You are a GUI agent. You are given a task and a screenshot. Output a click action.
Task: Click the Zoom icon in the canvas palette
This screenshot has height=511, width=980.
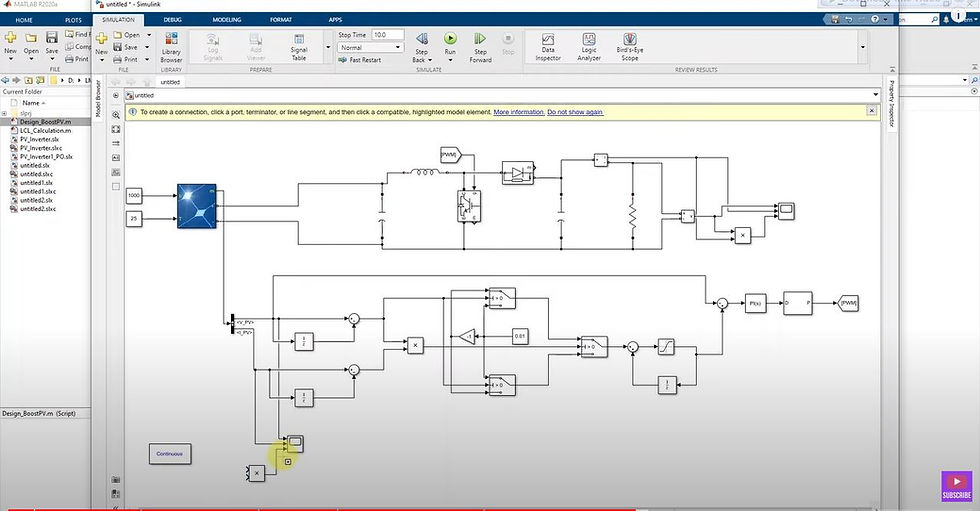tap(116, 115)
